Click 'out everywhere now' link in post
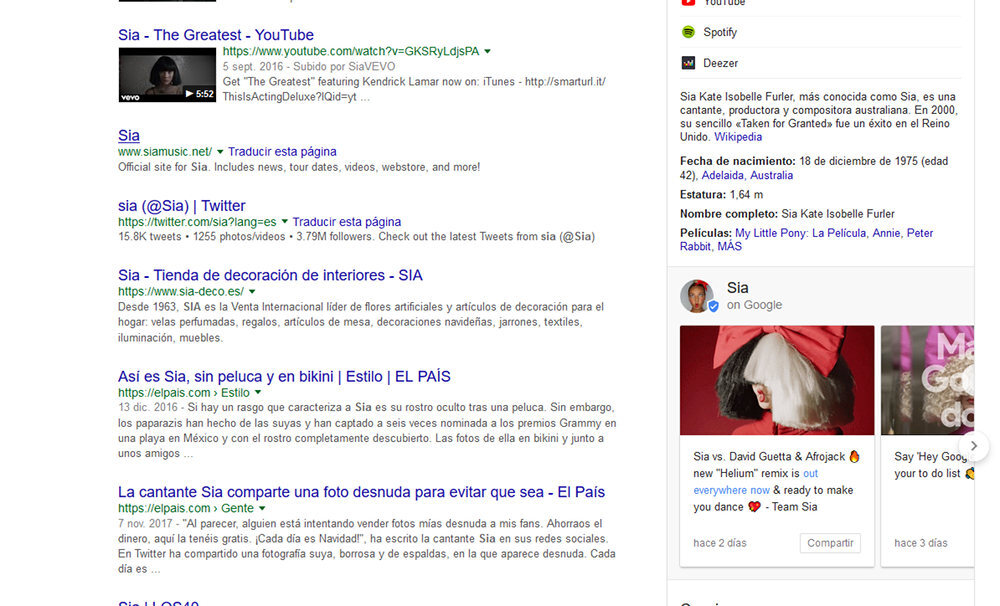1000x606 pixels. point(756,482)
